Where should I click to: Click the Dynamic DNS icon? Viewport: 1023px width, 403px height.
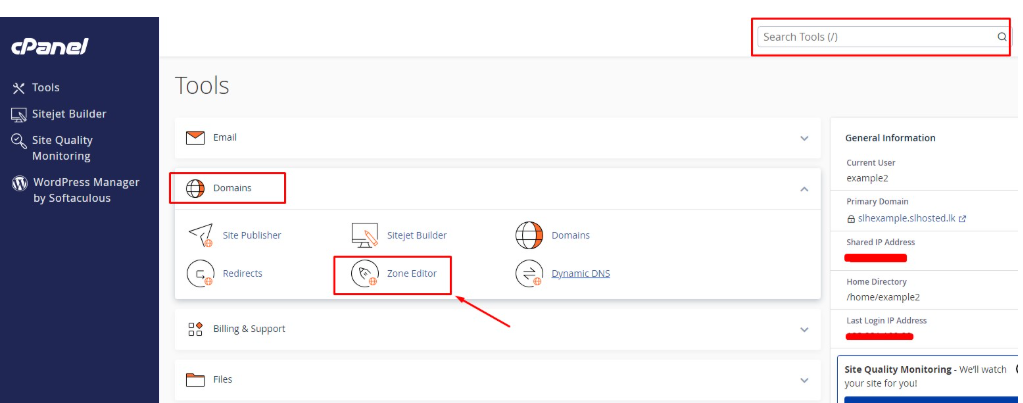(x=528, y=273)
